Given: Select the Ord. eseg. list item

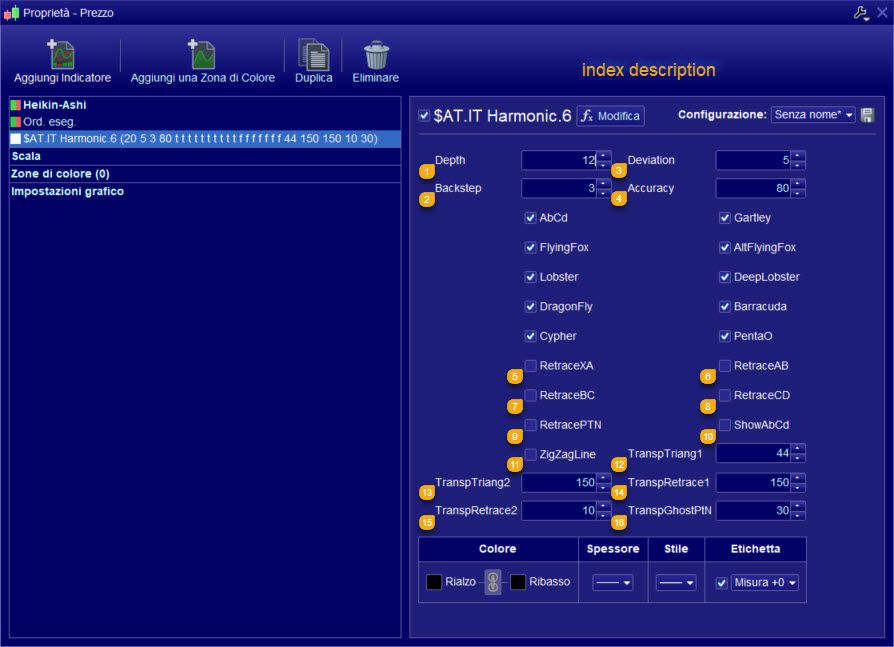Looking at the screenshot, I should coord(205,121).
